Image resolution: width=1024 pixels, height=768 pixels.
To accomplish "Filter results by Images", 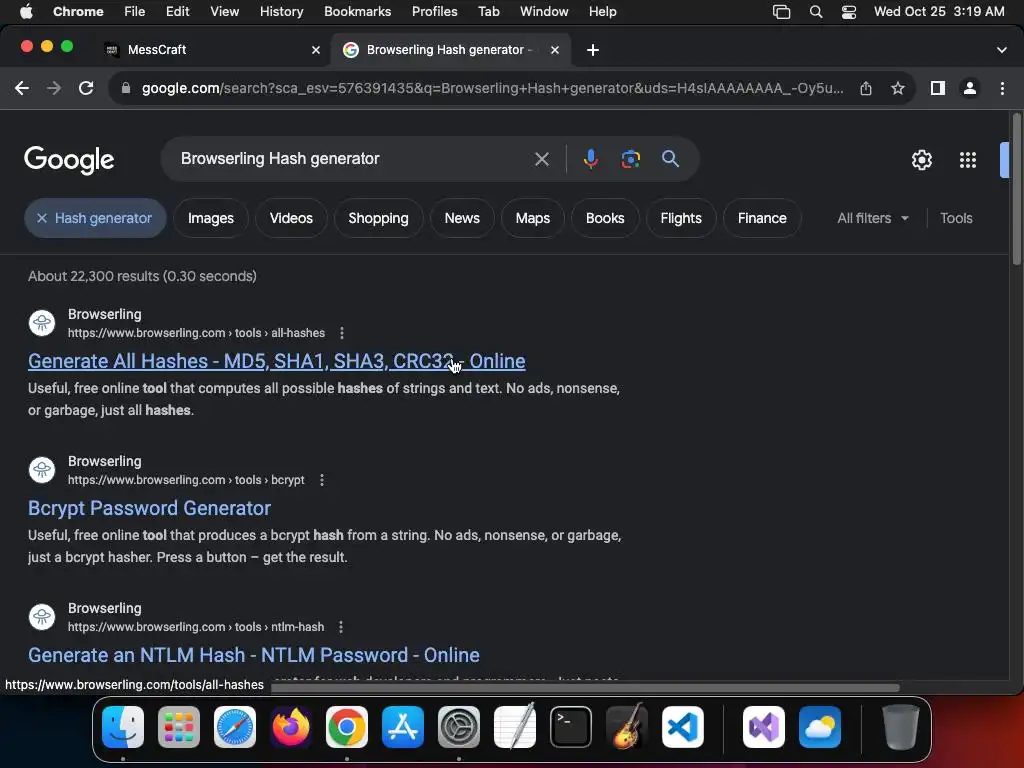I will coord(210,218).
